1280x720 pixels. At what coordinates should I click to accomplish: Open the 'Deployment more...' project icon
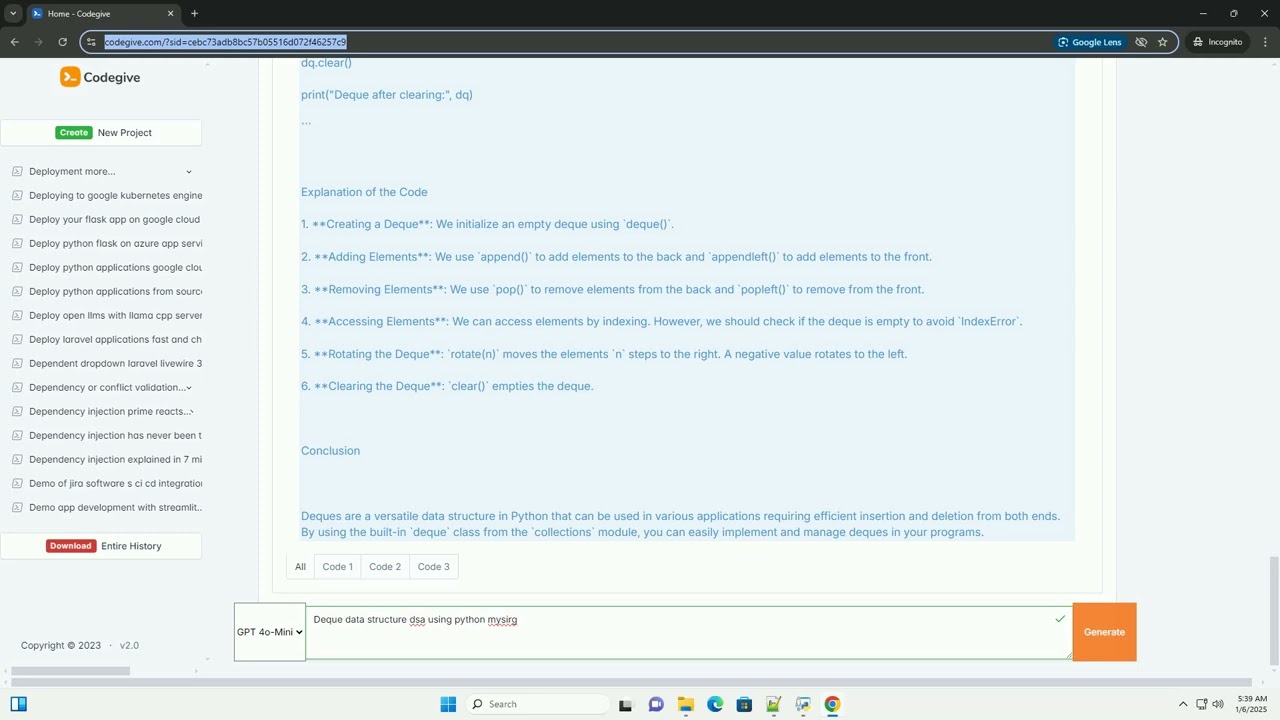[x=17, y=171]
